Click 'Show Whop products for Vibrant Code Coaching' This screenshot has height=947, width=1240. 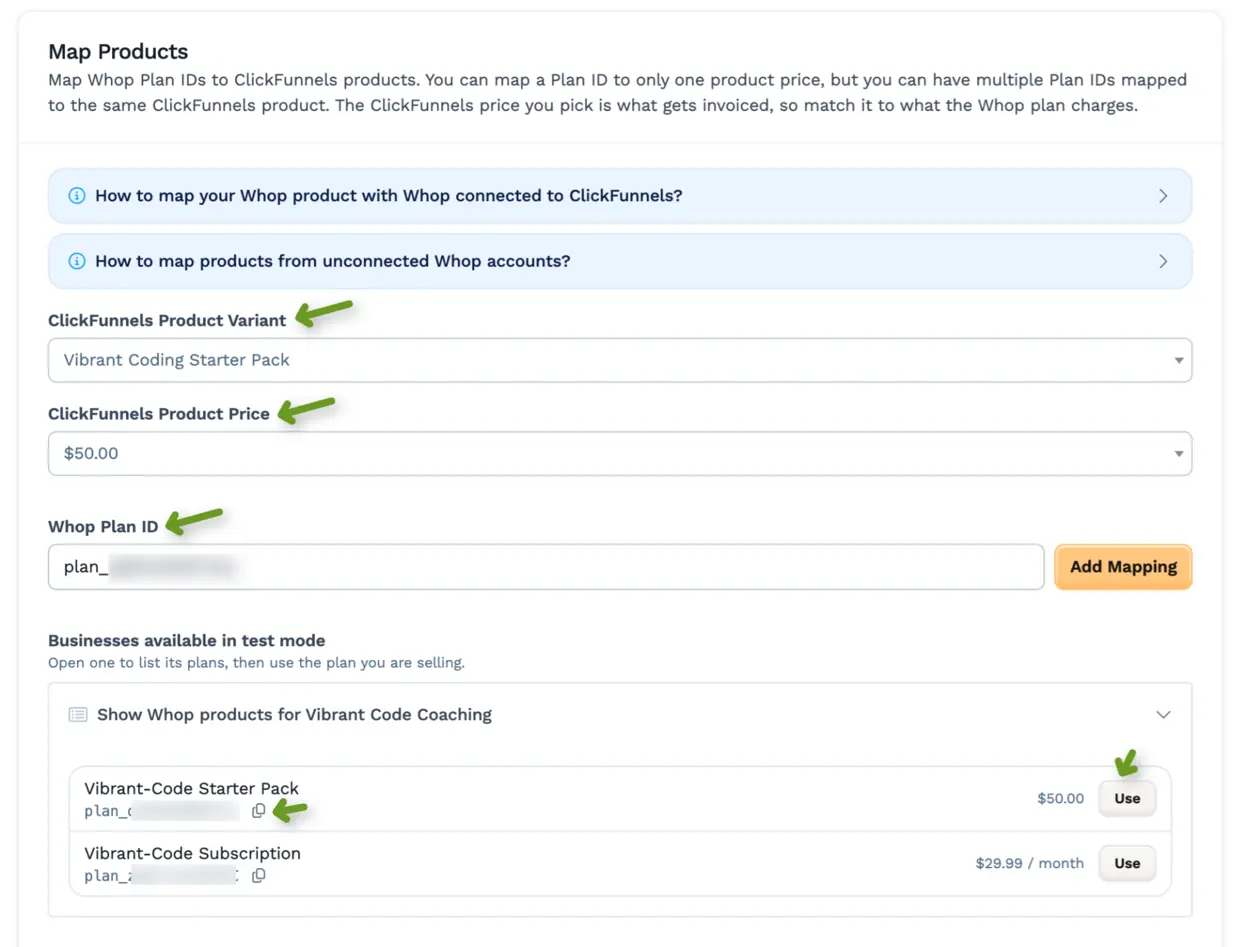coord(294,715)
